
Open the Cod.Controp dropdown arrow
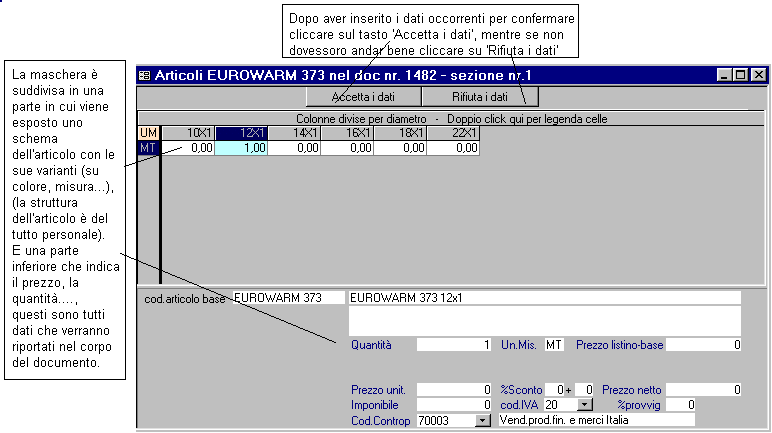pyautogui.click(x=483, y=421)
